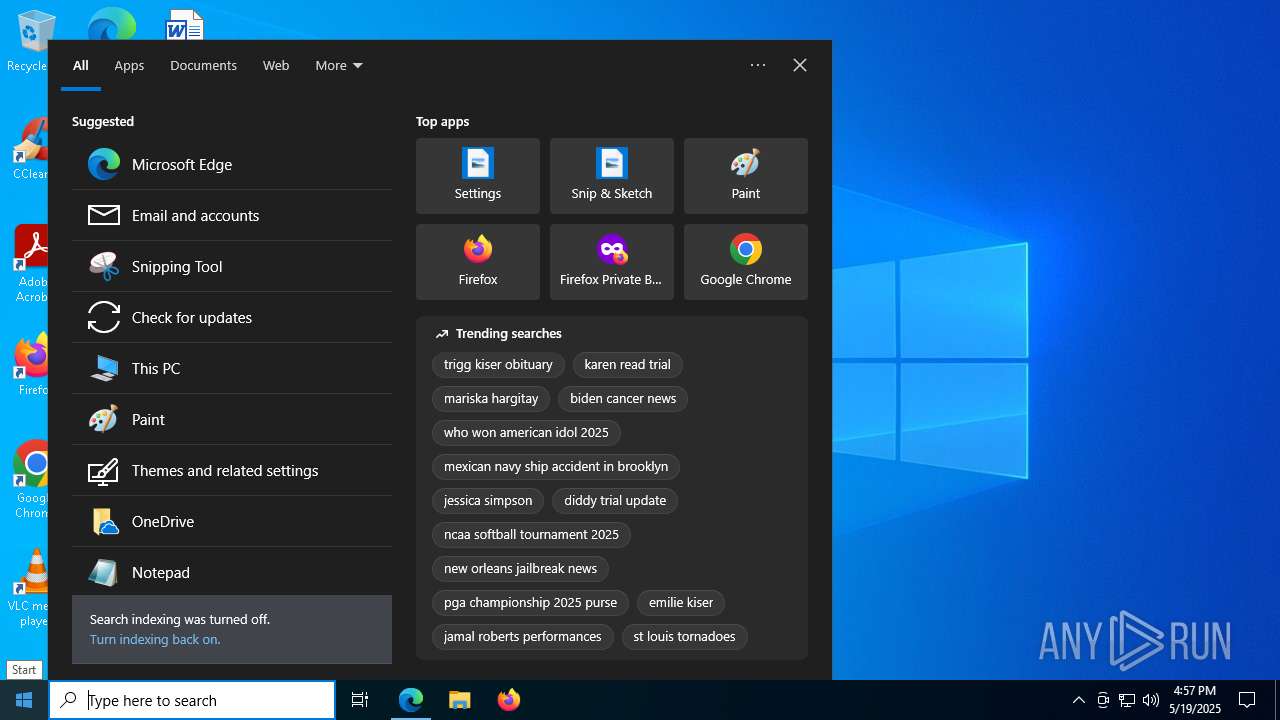Open network status in system tray

pos(1127,700)
